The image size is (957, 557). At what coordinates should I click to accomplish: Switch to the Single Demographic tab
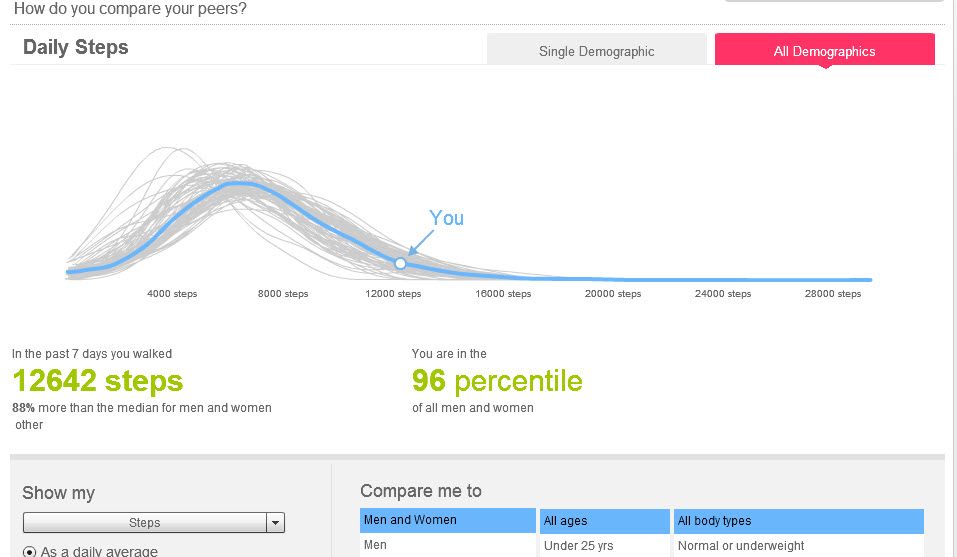pos(596,51)
